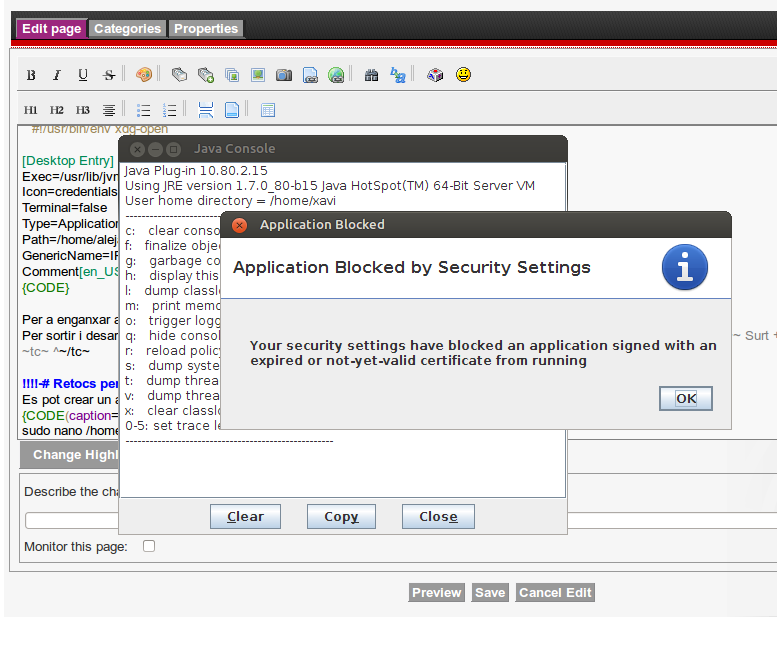Click the 'Describe the ch' label text
The height and width of the screenshot is (645, 777).
click(71, 492)
